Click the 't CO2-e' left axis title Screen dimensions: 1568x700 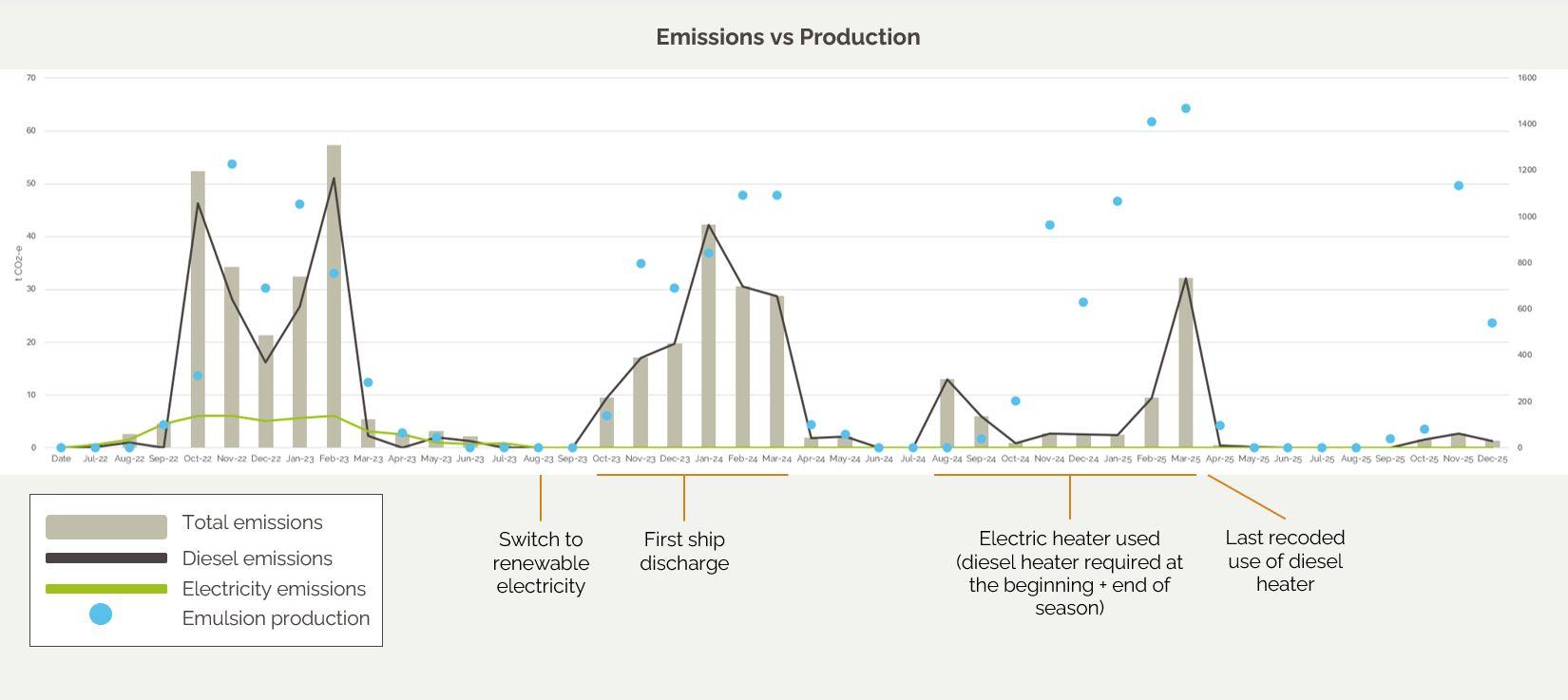coord(17,262)
